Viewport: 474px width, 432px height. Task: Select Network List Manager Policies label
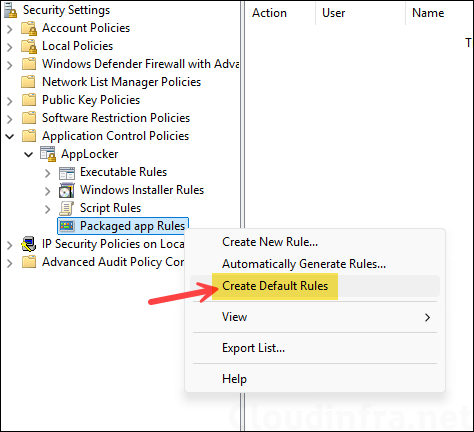pos(122,82)
